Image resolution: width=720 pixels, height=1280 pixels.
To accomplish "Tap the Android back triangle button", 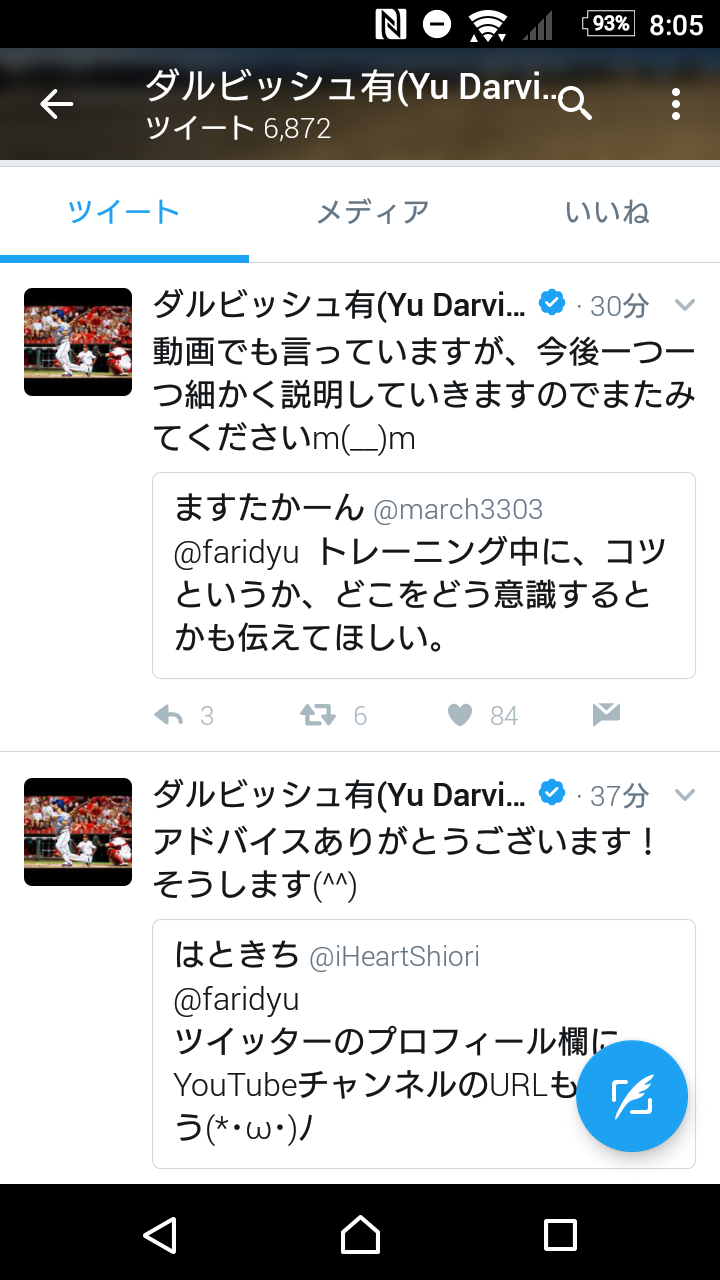I will 160,1234.
